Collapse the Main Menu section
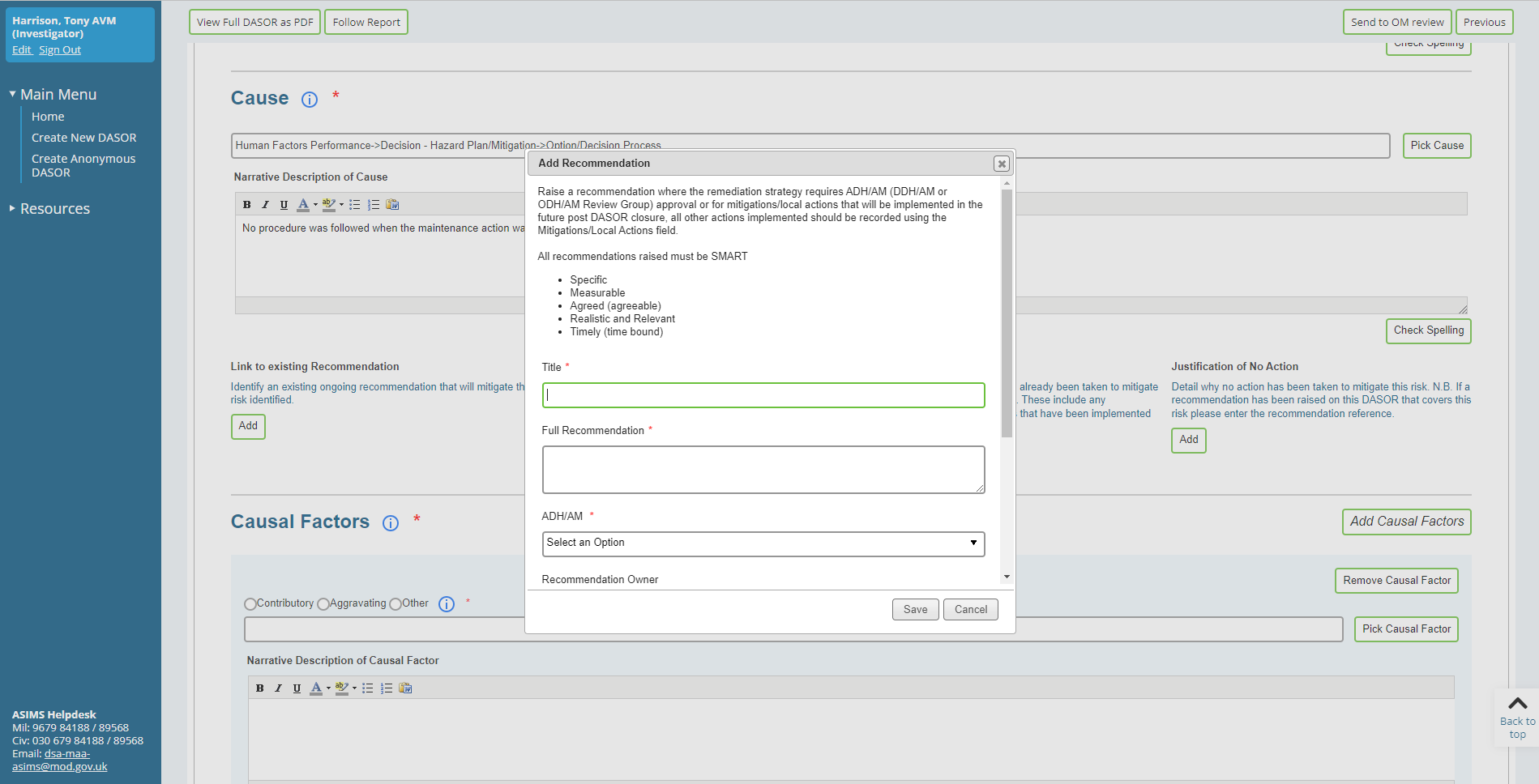The height and width of the screenshot is (784, 1539). (x=12, y=94)
